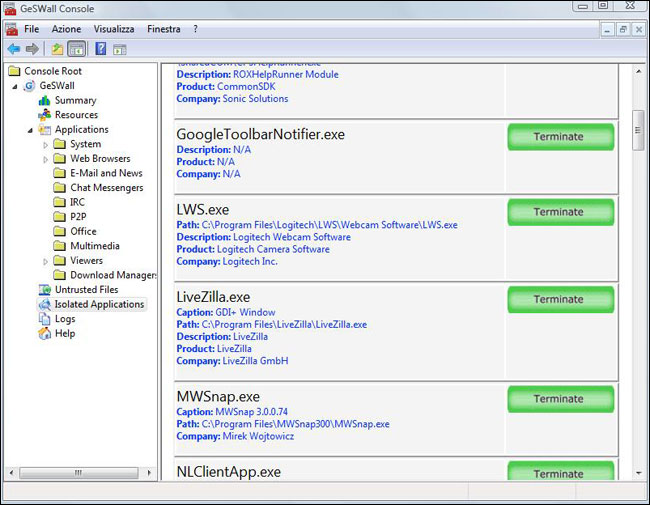Click the Forward arrow toolbar icon

click(32, 48)
